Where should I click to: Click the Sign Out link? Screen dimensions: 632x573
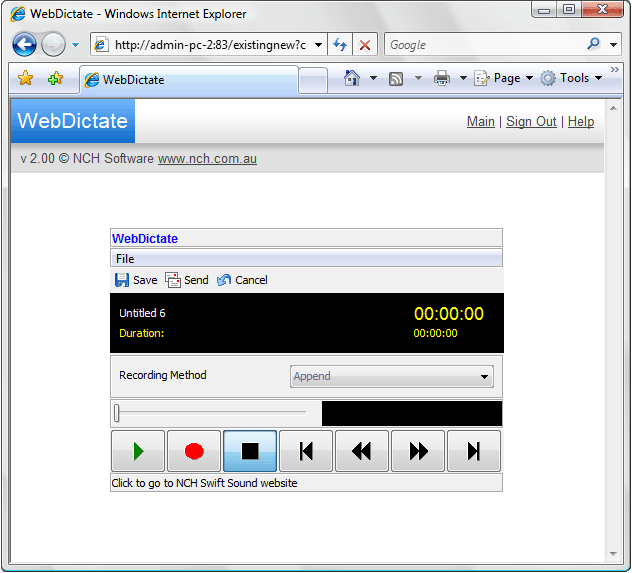tap(531, 121)
